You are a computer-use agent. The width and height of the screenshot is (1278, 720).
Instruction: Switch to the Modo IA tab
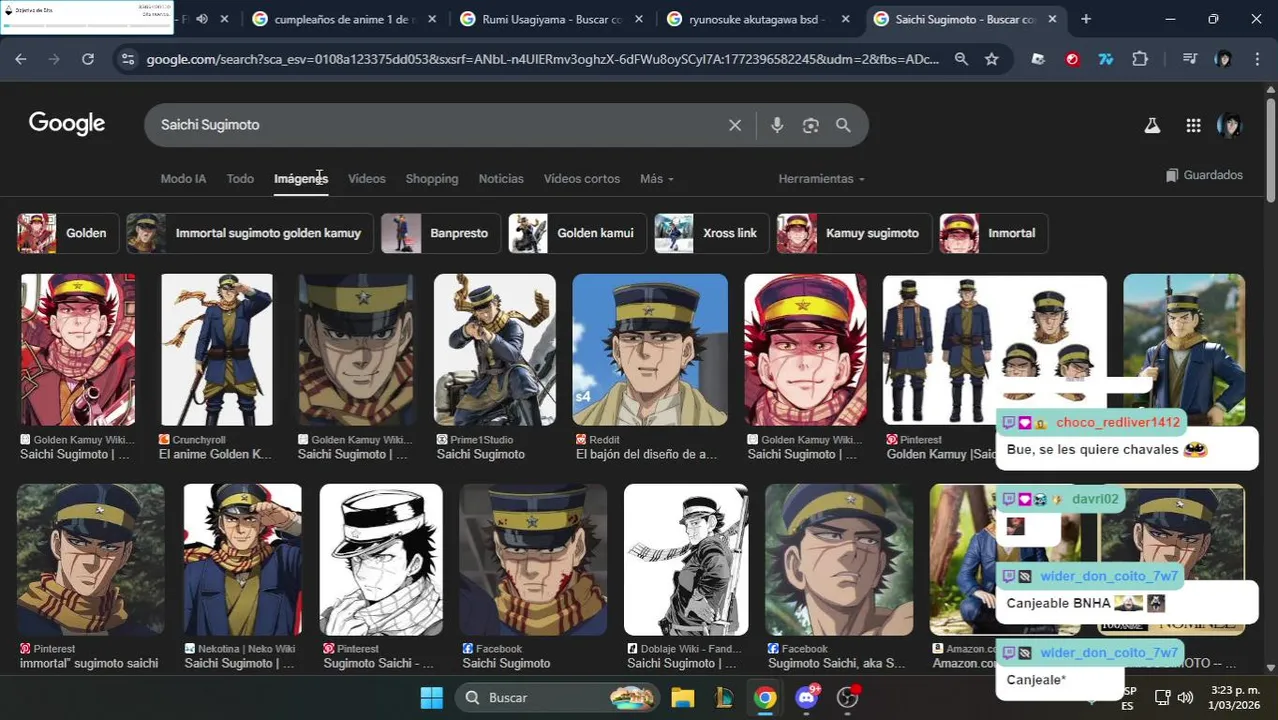(183, 179)
